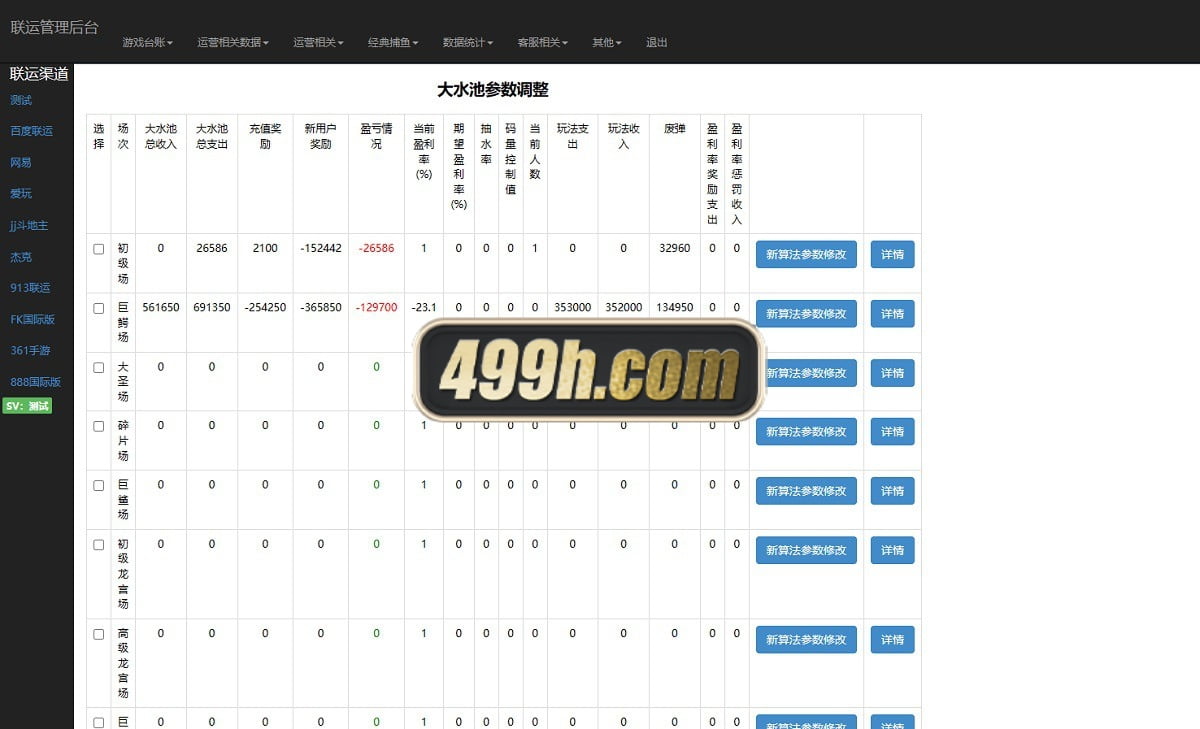Image resolution: width=1200 pixels, height=729 pixels.
Task: Select the 913联运 channel
Action: pos(30,288)
